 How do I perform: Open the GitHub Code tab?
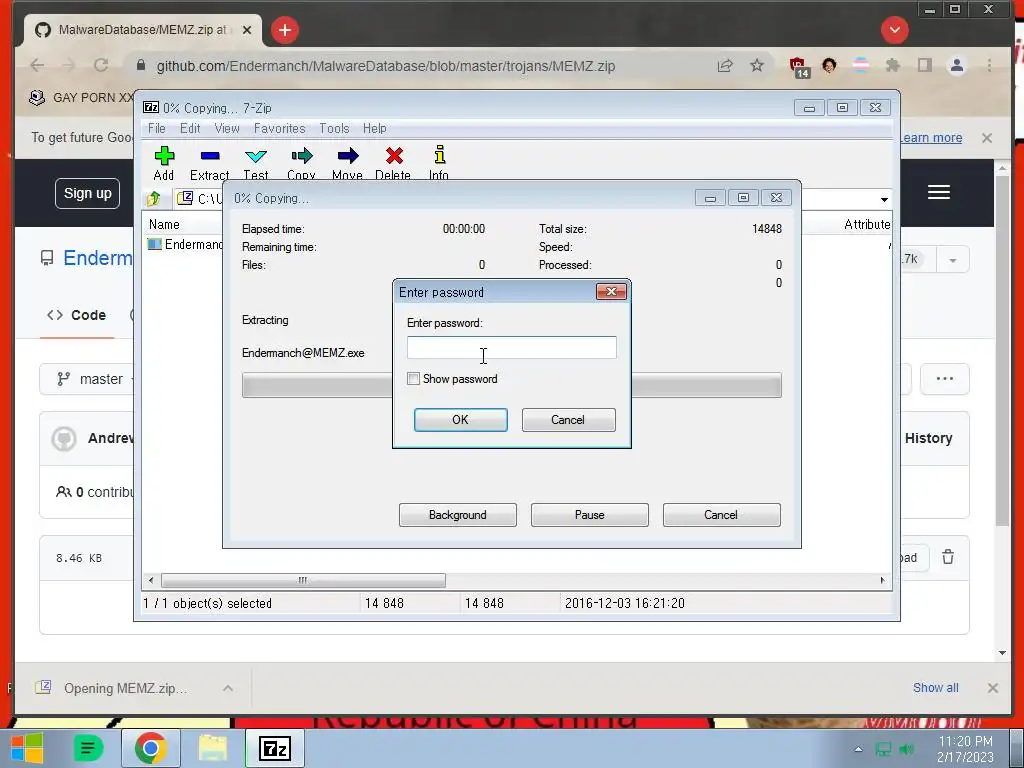pos(77,315)
